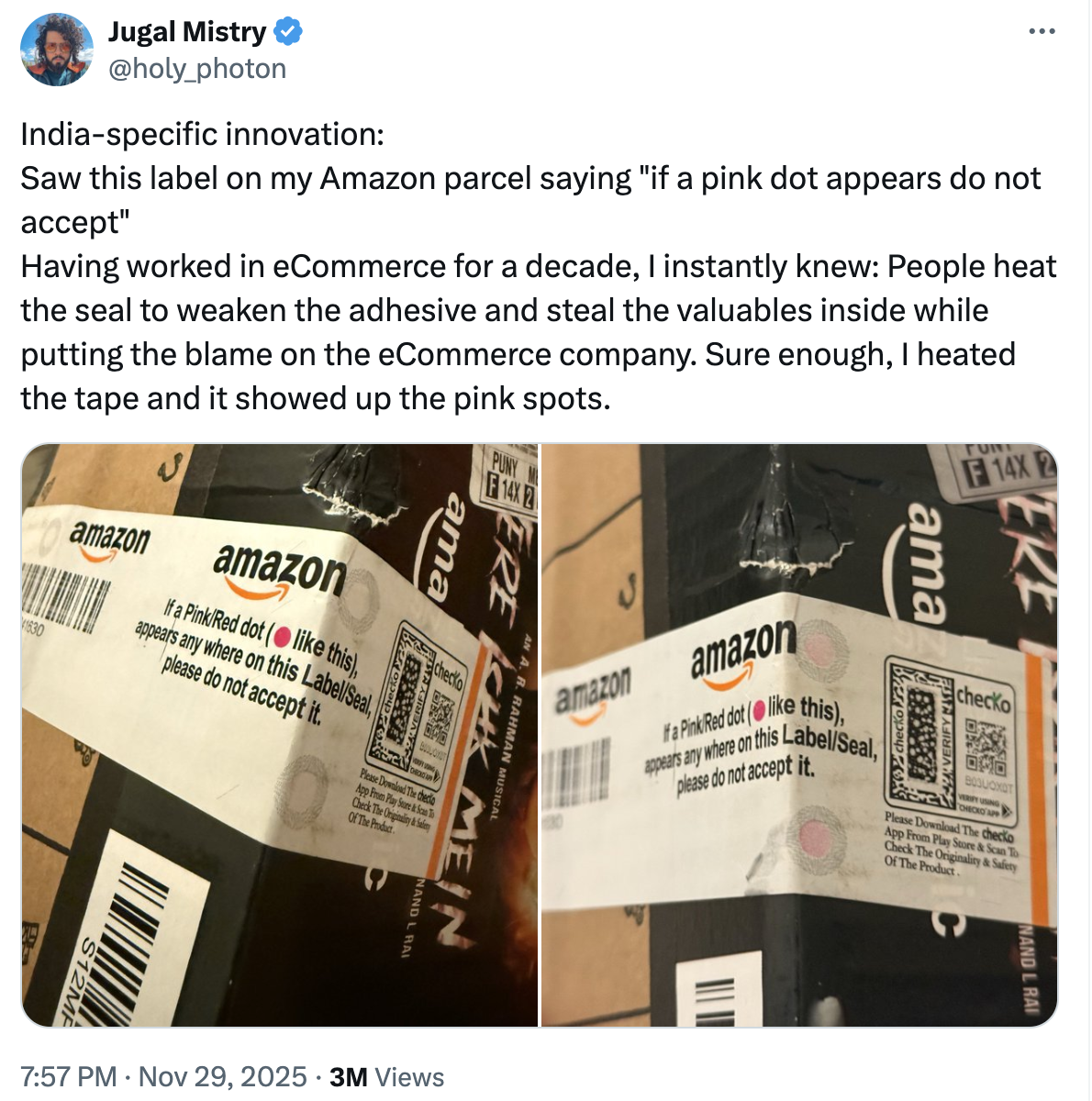
Task: Open the left parcel photo
Action: pos(280,735)
